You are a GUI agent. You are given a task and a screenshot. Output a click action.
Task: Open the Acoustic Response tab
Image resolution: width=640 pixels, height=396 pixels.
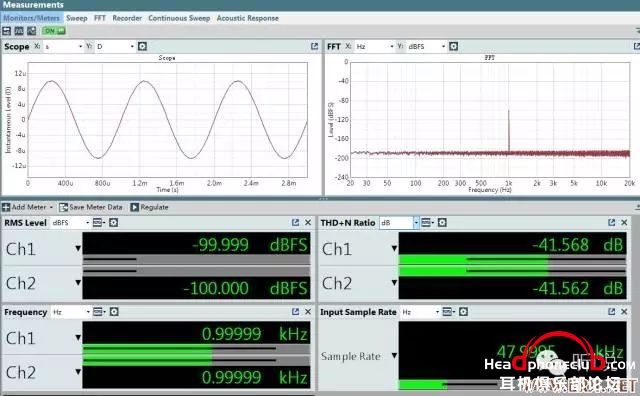pos(248,18)
